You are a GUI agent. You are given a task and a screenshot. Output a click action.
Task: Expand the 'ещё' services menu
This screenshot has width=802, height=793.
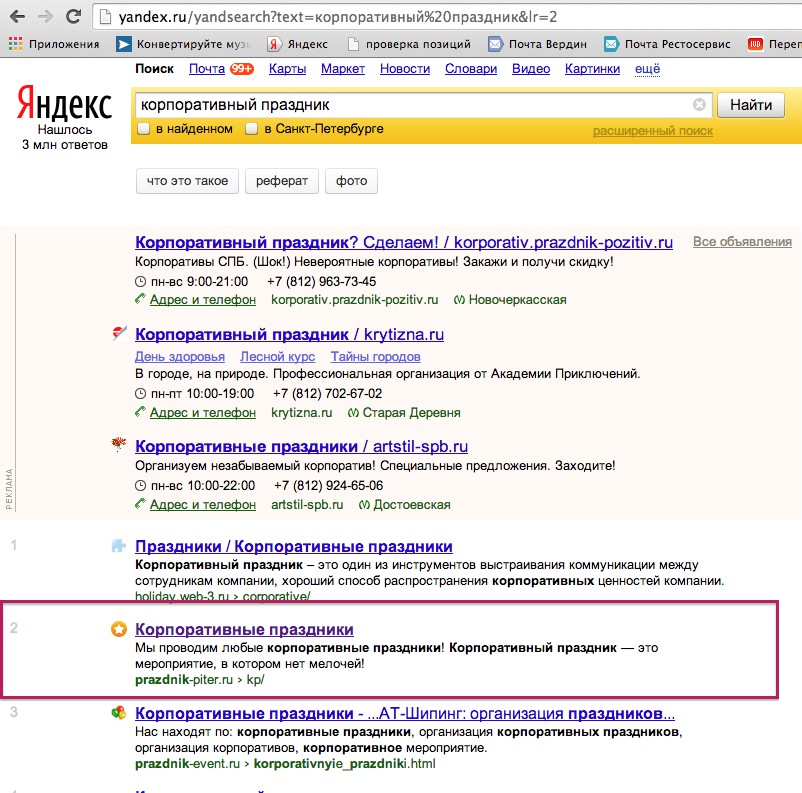pos(647,69)
